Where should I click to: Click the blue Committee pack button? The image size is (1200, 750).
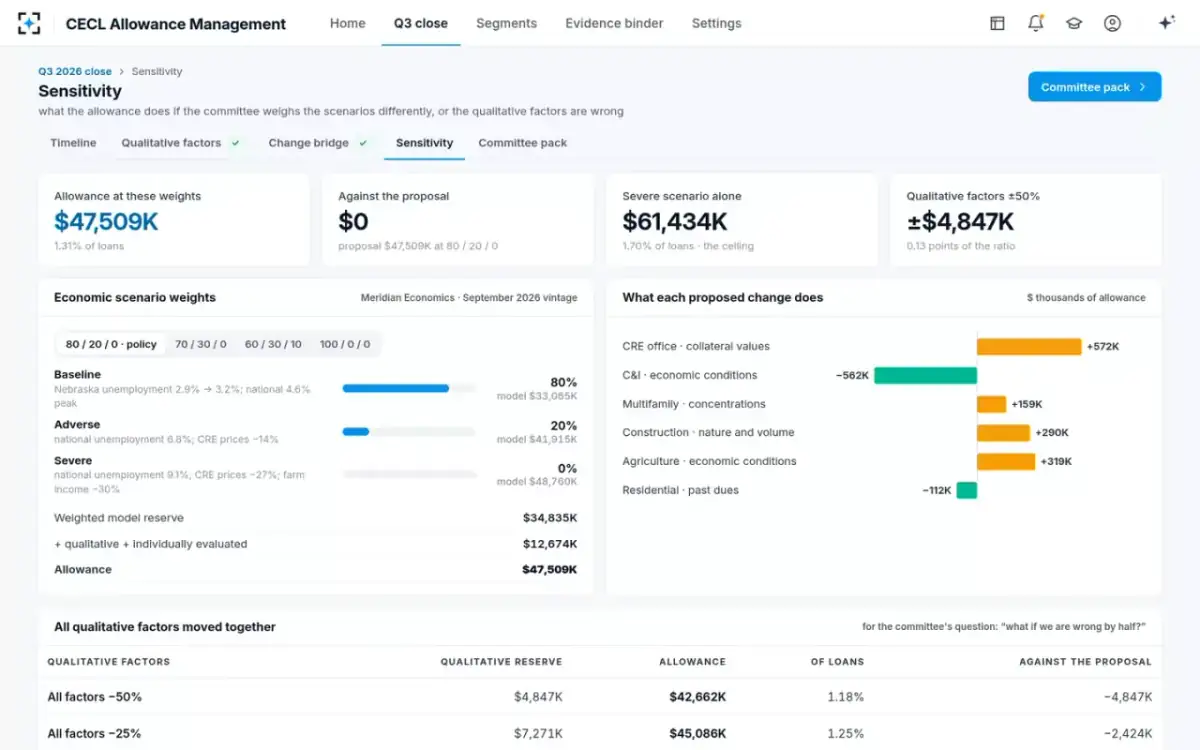[1095, 87]
